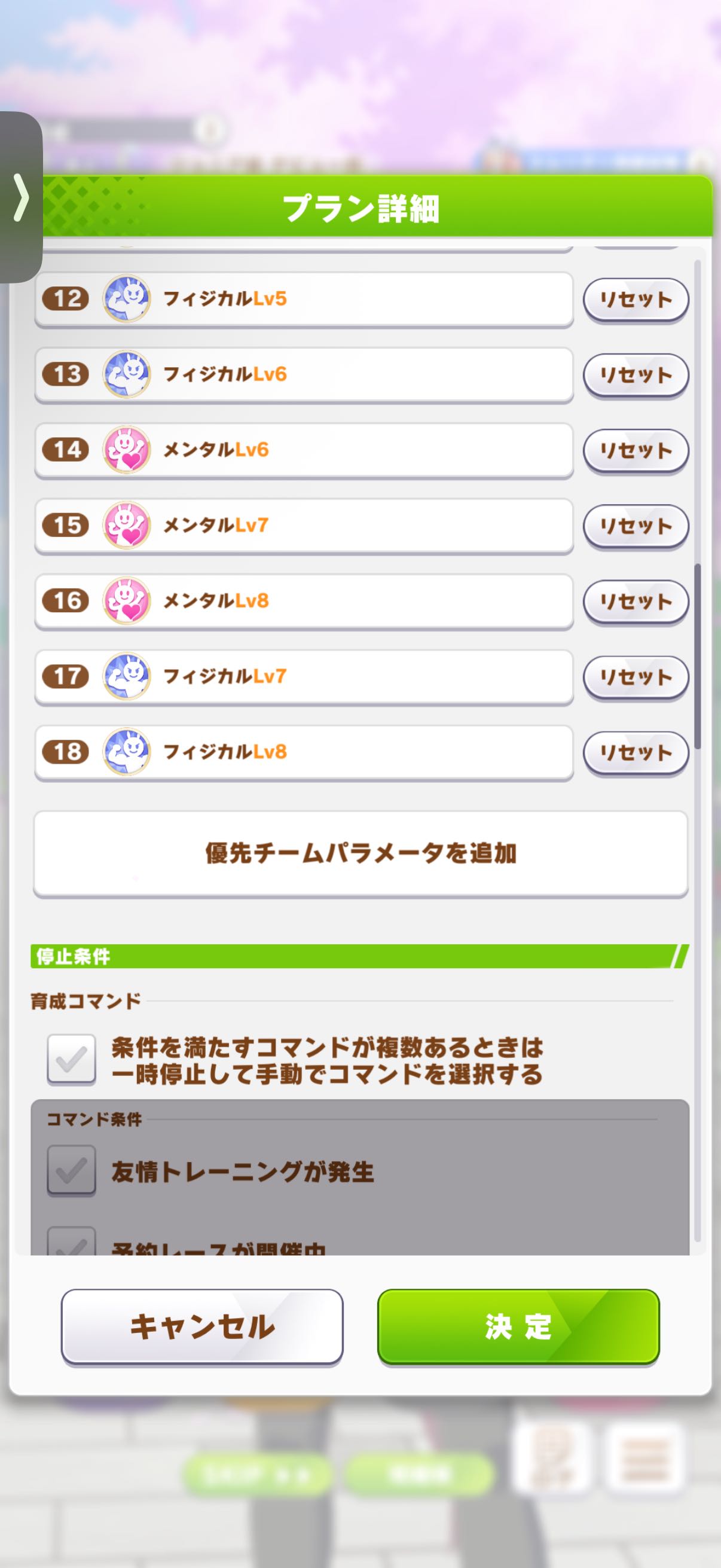
Task: Expand the side panel arrow tab
Action: (x=22, y=197)
